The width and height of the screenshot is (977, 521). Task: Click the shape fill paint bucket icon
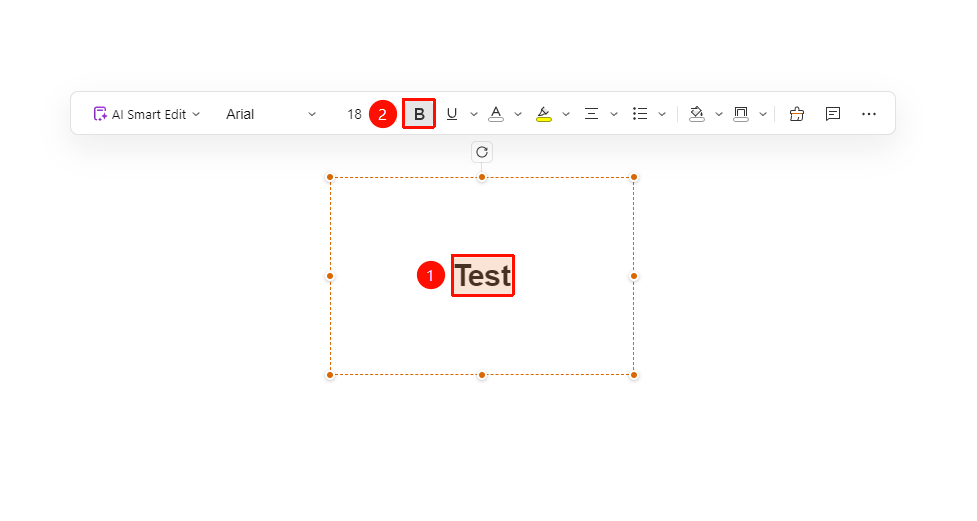(x=697, y=114)
